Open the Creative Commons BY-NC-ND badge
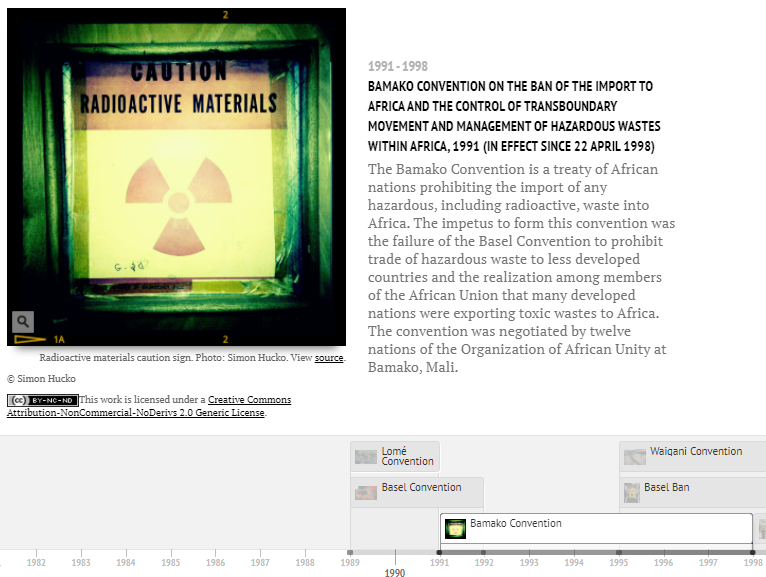The height and width of the screenshot is (577, 766). (43, 400)
